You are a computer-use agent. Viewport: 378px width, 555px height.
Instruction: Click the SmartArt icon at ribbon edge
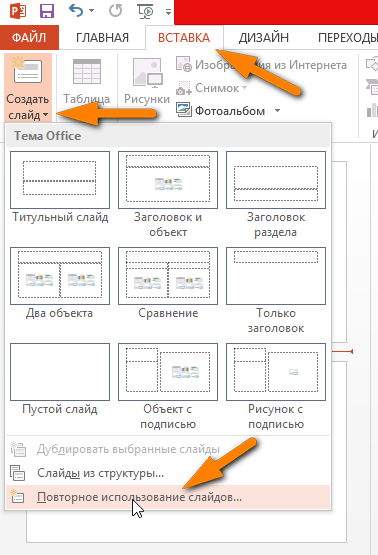(x=373, y=87)
